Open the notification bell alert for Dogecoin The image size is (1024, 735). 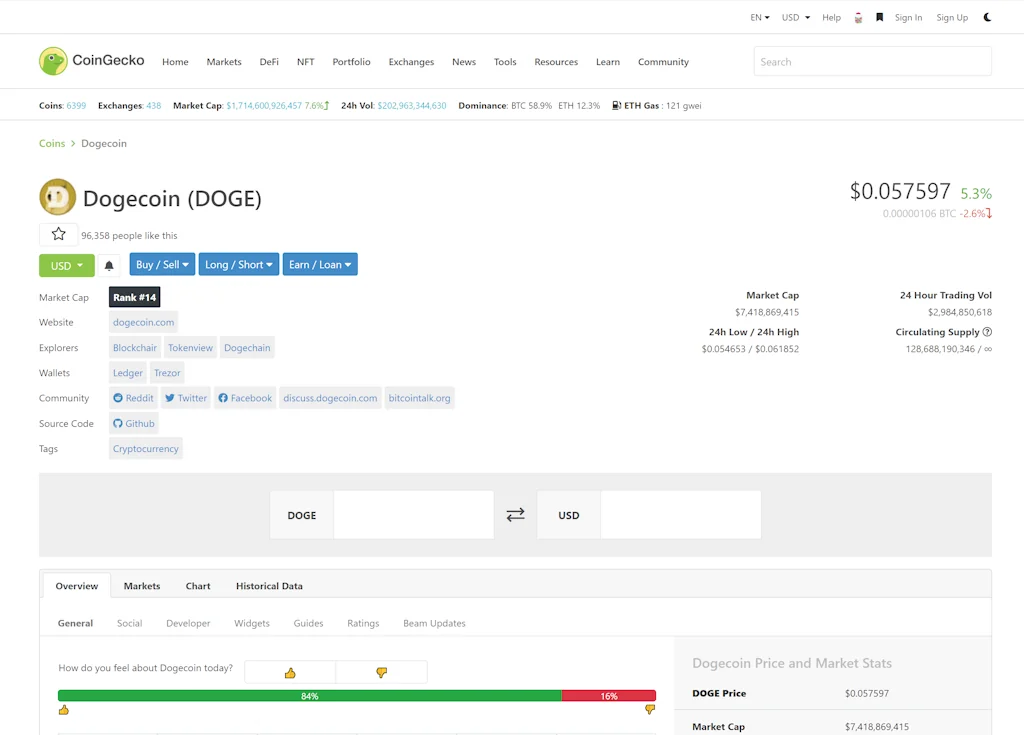[108, 264]
